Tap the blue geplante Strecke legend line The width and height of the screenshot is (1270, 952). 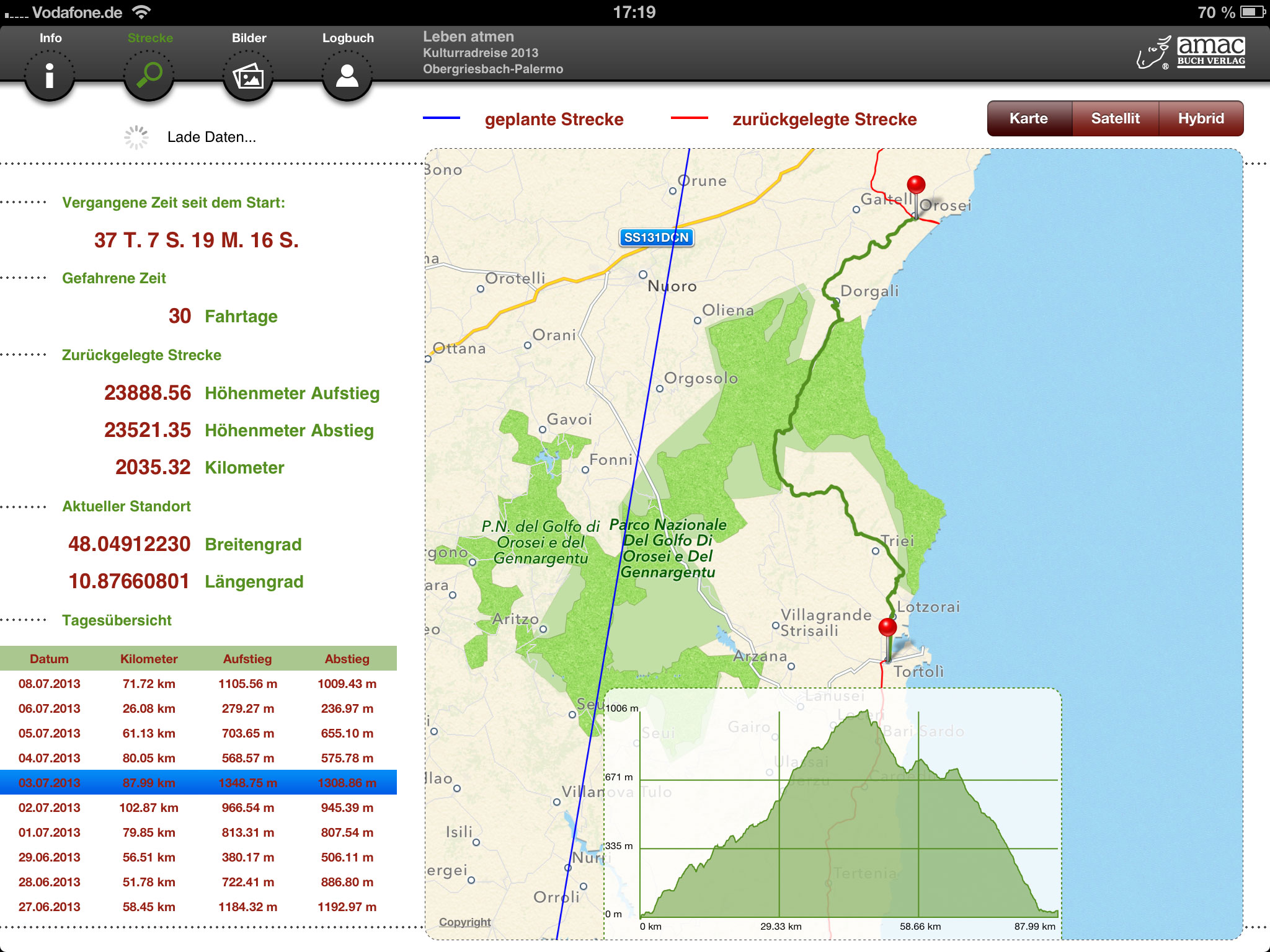click(442, 118)
